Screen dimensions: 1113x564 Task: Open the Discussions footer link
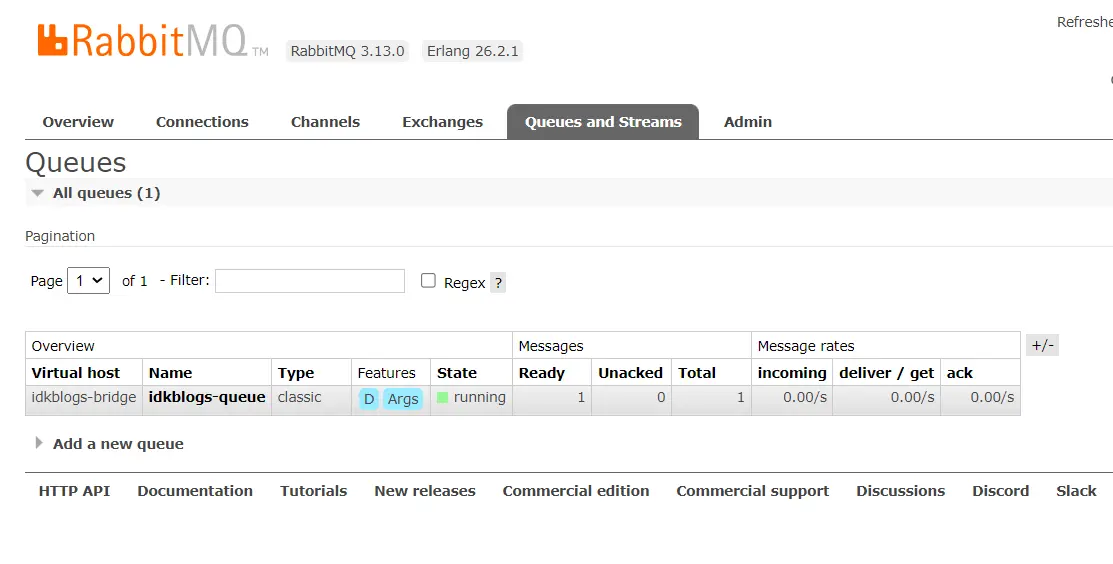(901, 491)
